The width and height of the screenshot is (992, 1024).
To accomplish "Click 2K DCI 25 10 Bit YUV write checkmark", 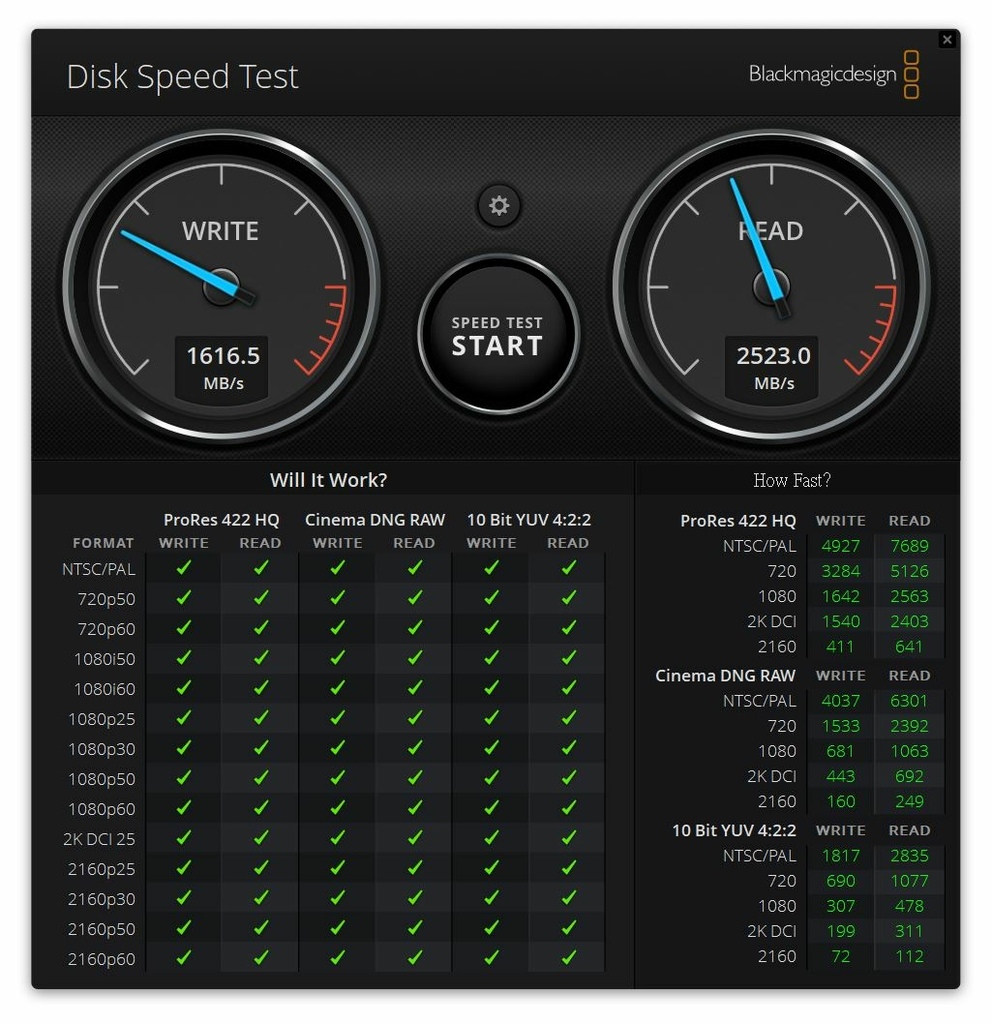I will 492,839.
